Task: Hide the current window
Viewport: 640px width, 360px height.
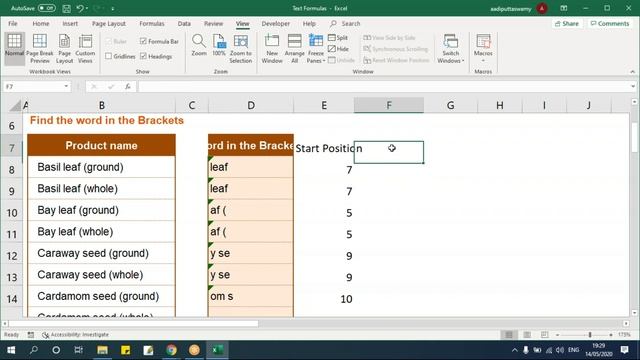Action: pyautogui.click(x=338, y=49)
